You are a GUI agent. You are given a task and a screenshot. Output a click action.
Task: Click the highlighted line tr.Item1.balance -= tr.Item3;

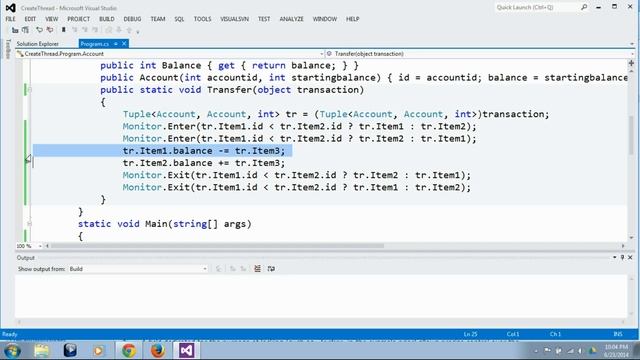[204, 151]
